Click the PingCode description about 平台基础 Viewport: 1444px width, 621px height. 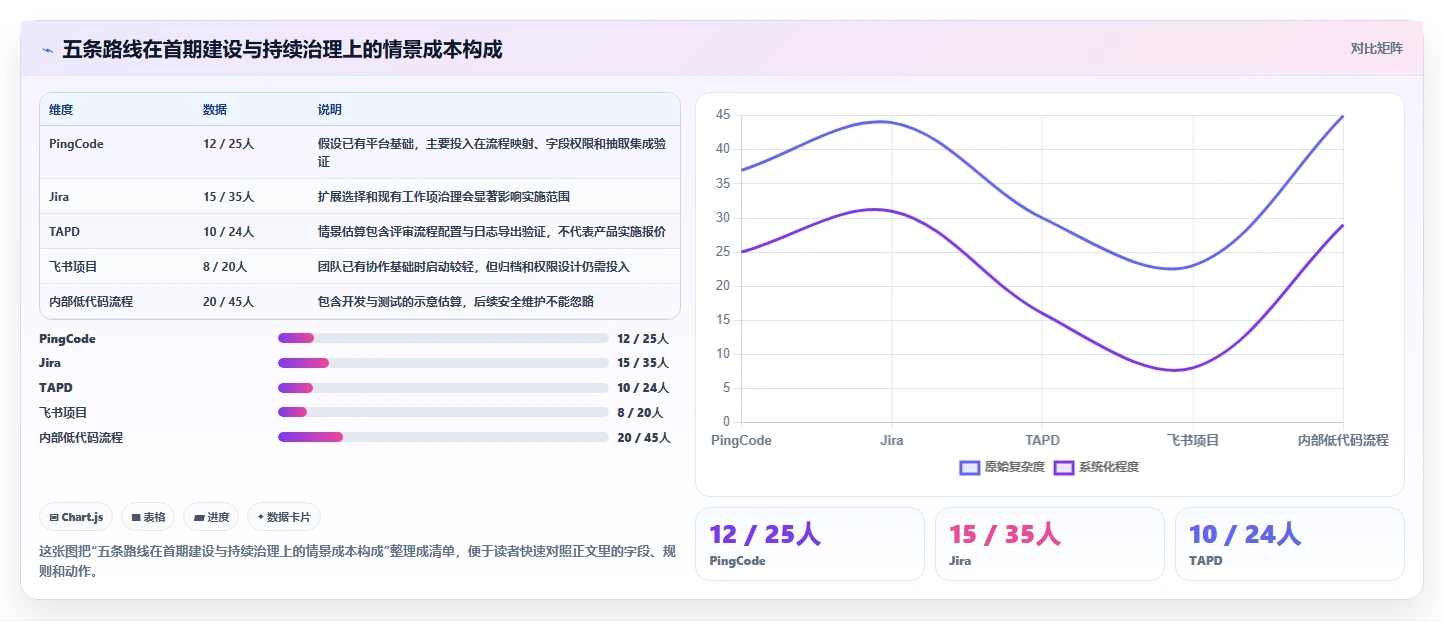[x=492, y=153]
